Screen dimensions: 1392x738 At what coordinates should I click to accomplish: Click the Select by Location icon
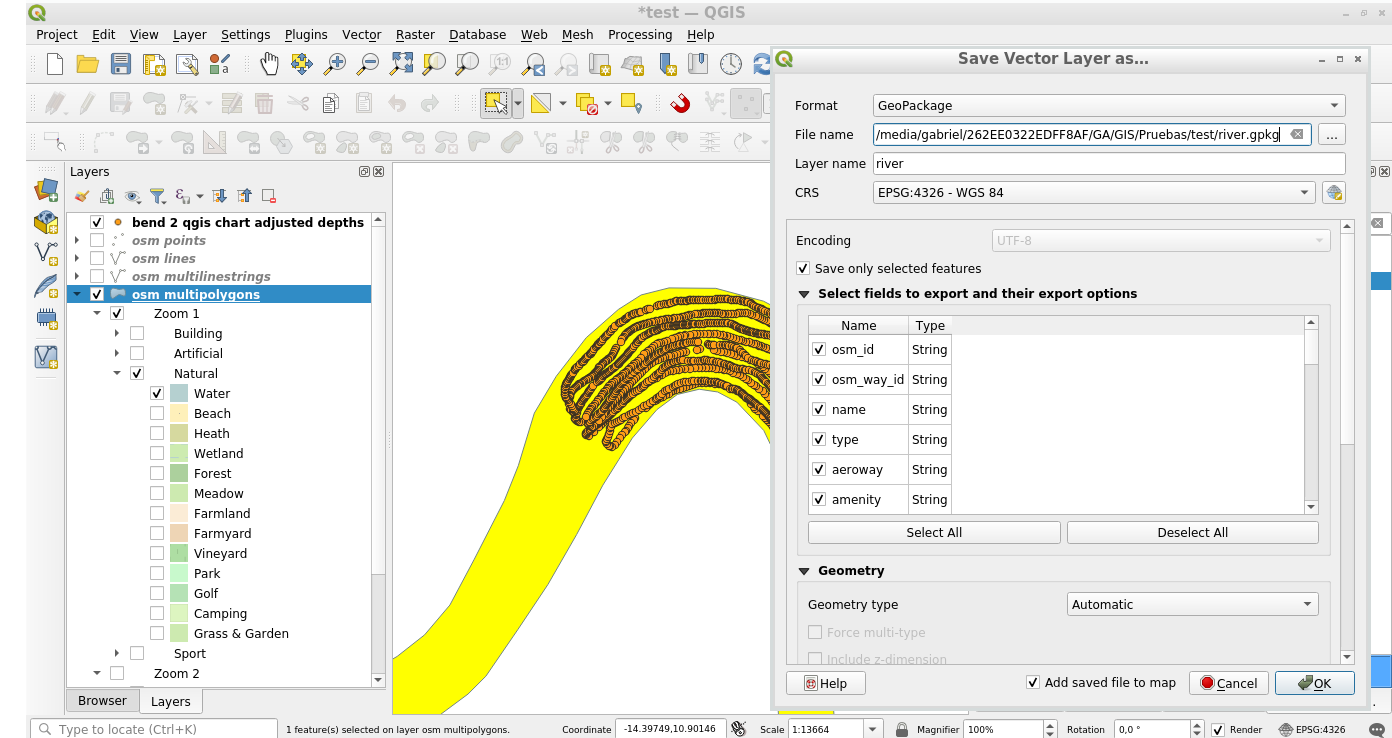(x=631, y=103)
